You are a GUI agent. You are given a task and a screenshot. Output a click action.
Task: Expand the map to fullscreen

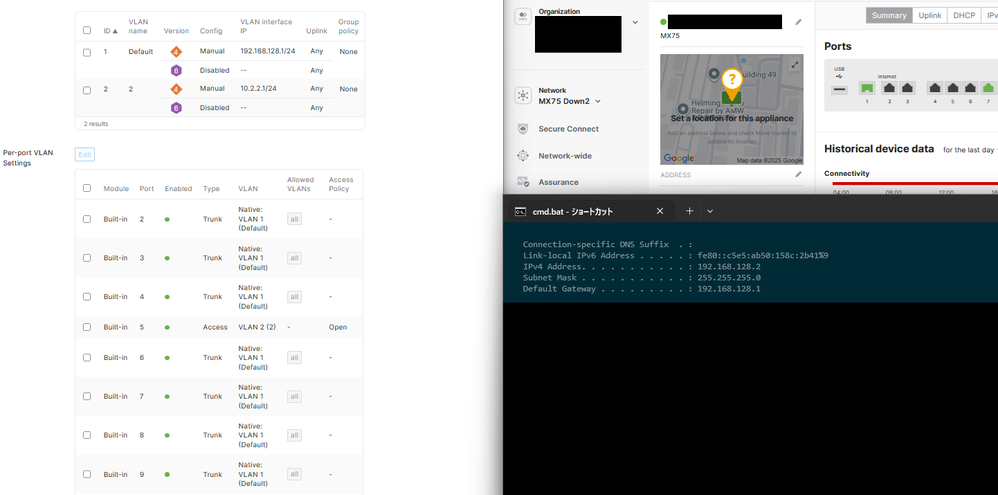[795, 65]
